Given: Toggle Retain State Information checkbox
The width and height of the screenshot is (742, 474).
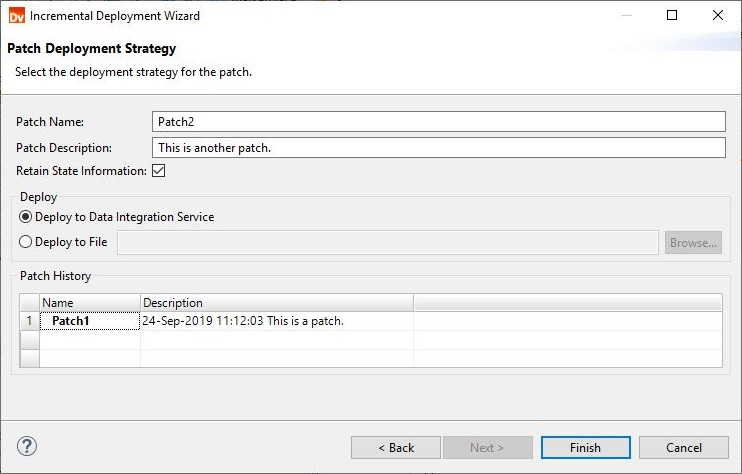Looking at the screenshot, I should [159, 171].
